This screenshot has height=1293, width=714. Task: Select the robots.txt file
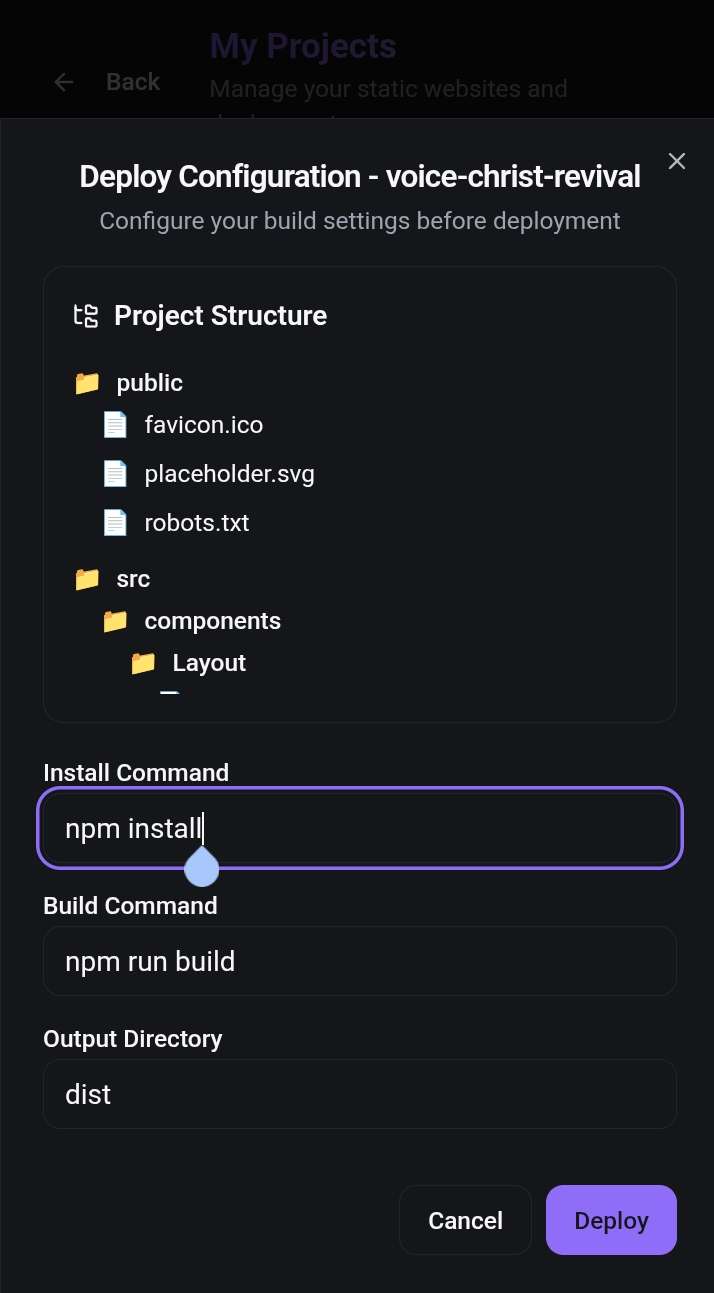(197, 522)
